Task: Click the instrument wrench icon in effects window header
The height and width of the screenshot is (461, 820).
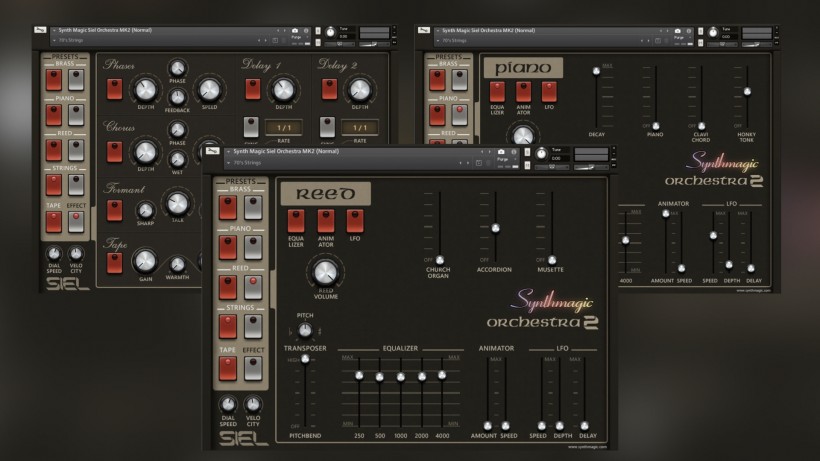Action: point(40,30)
